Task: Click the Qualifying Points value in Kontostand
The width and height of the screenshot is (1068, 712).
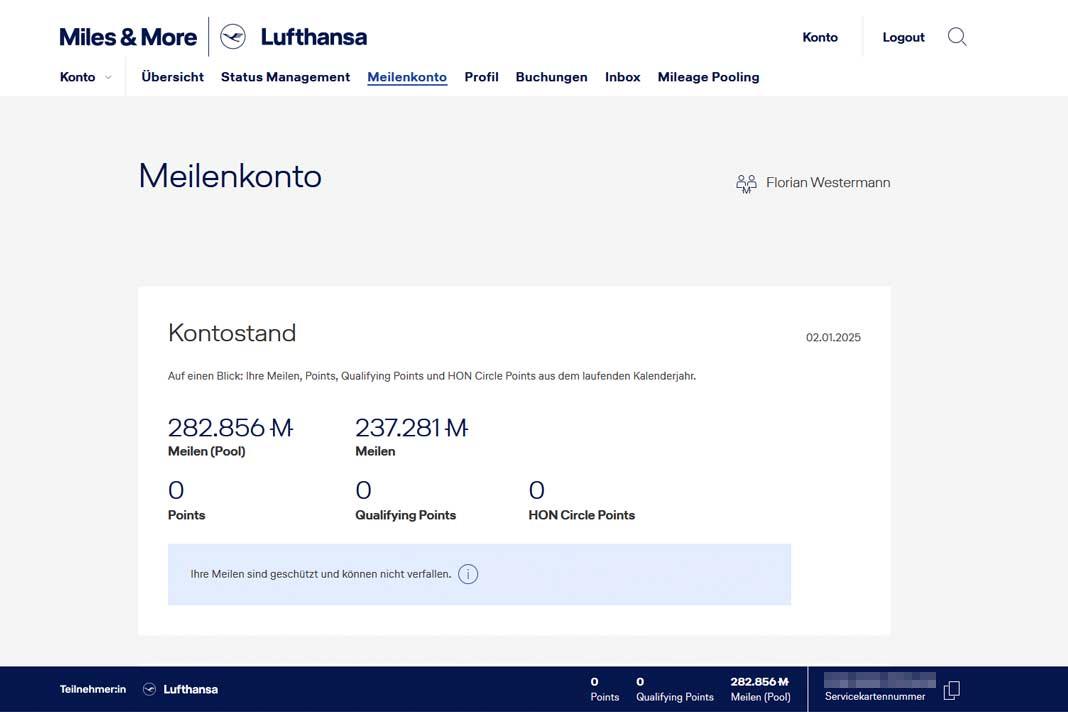Action: point(364,491)
